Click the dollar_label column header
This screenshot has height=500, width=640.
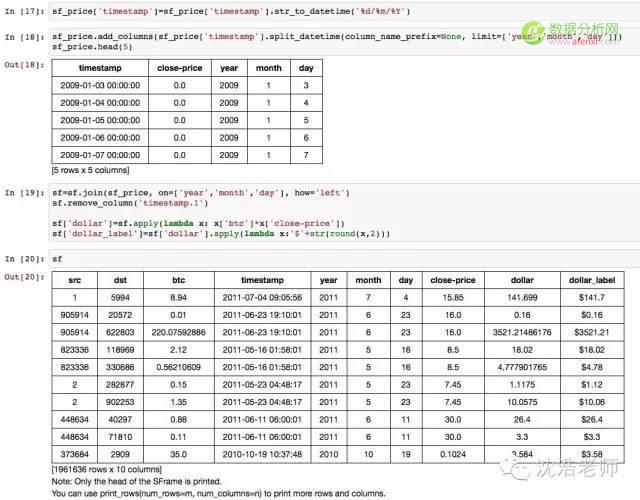[x=592, y=280]
